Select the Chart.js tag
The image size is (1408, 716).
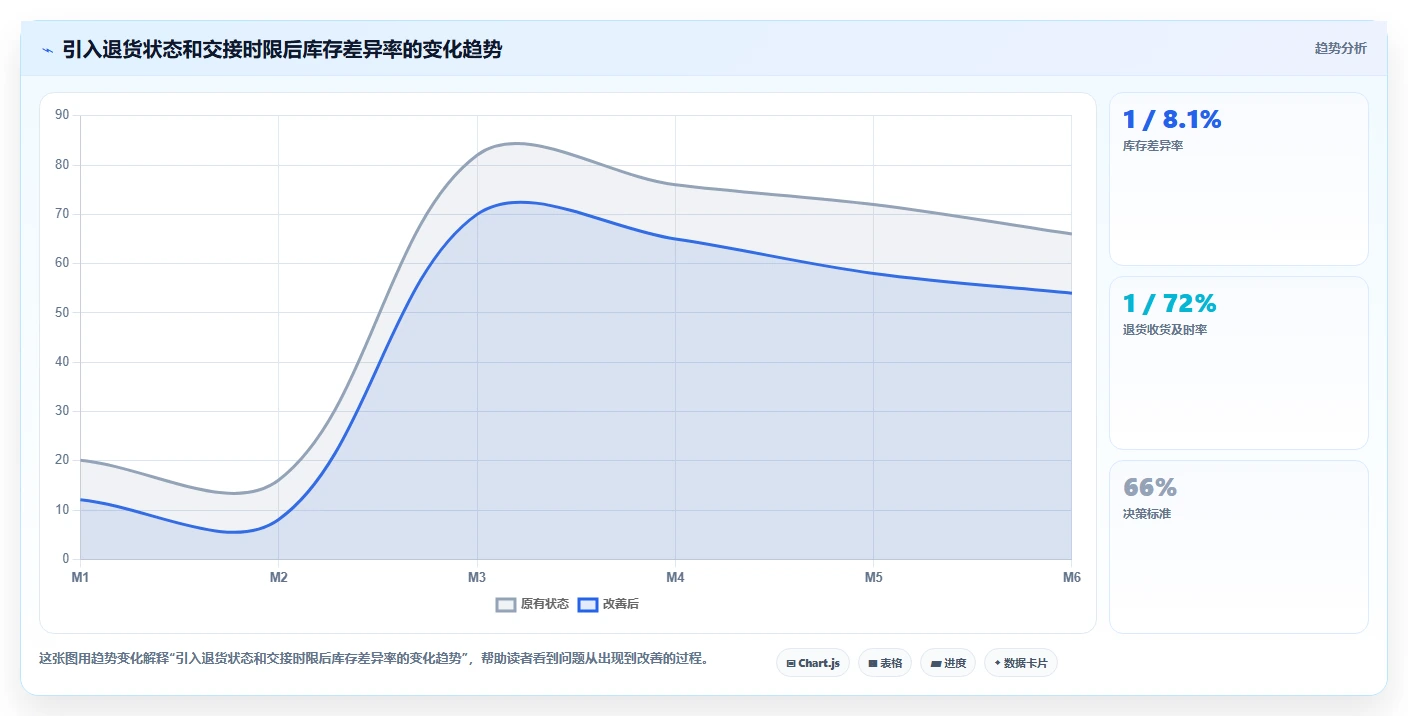[813, 663]
